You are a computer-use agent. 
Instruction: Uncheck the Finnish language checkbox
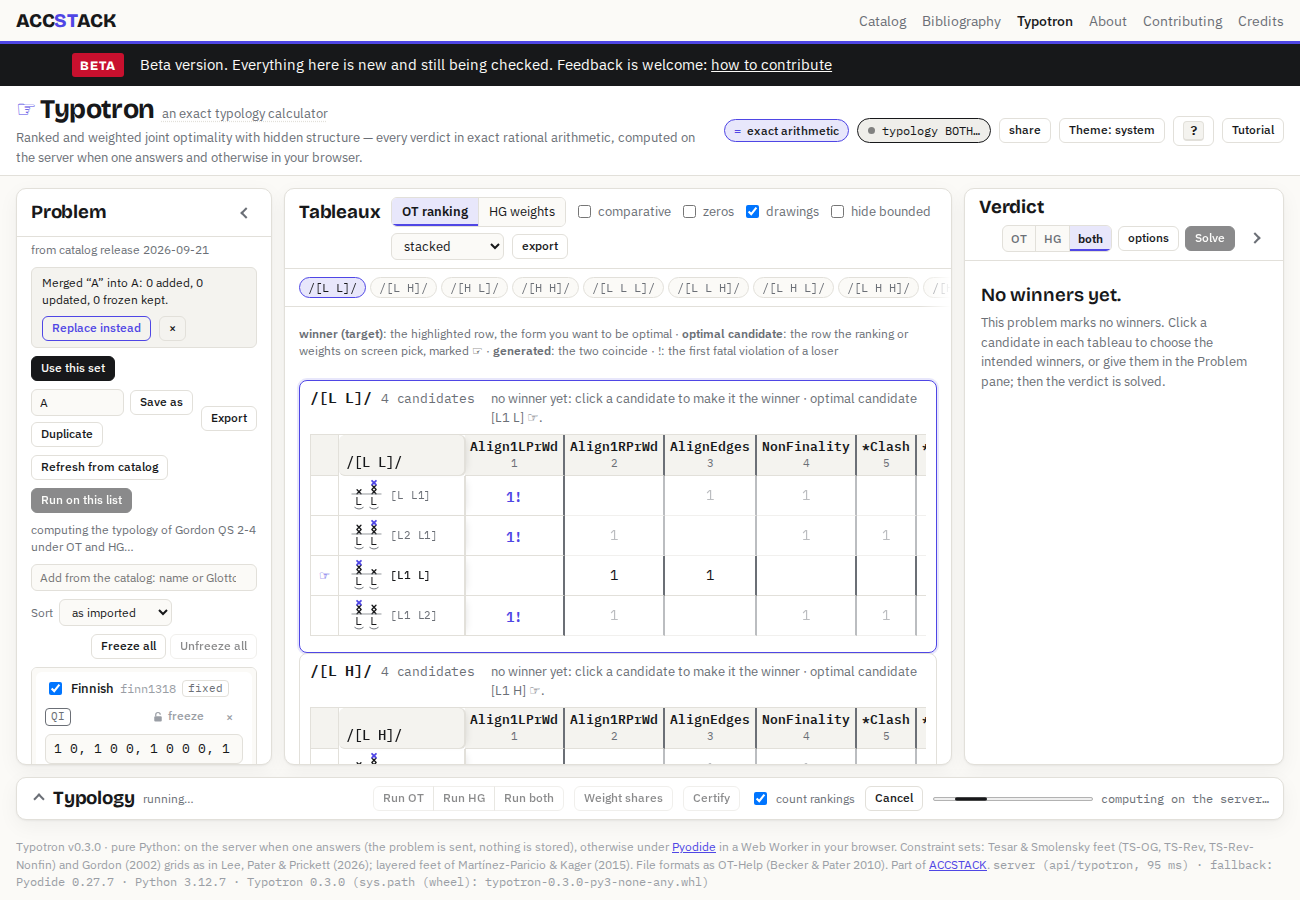56,688
